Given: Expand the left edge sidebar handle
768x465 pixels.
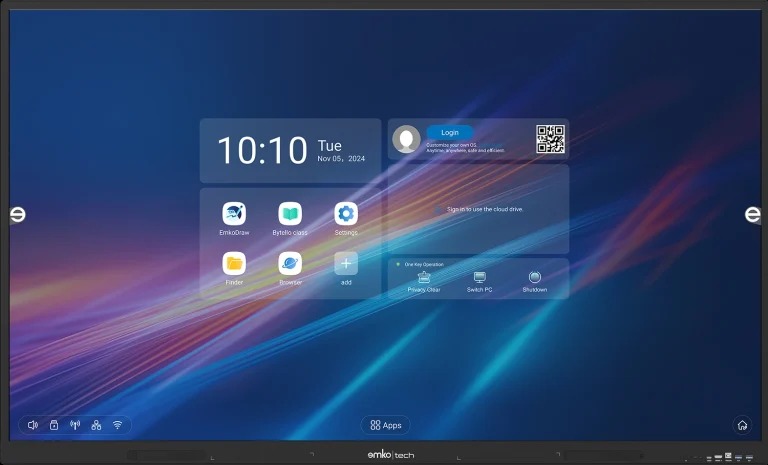Looking at the screenshot, I should click(x=16, y=215).
